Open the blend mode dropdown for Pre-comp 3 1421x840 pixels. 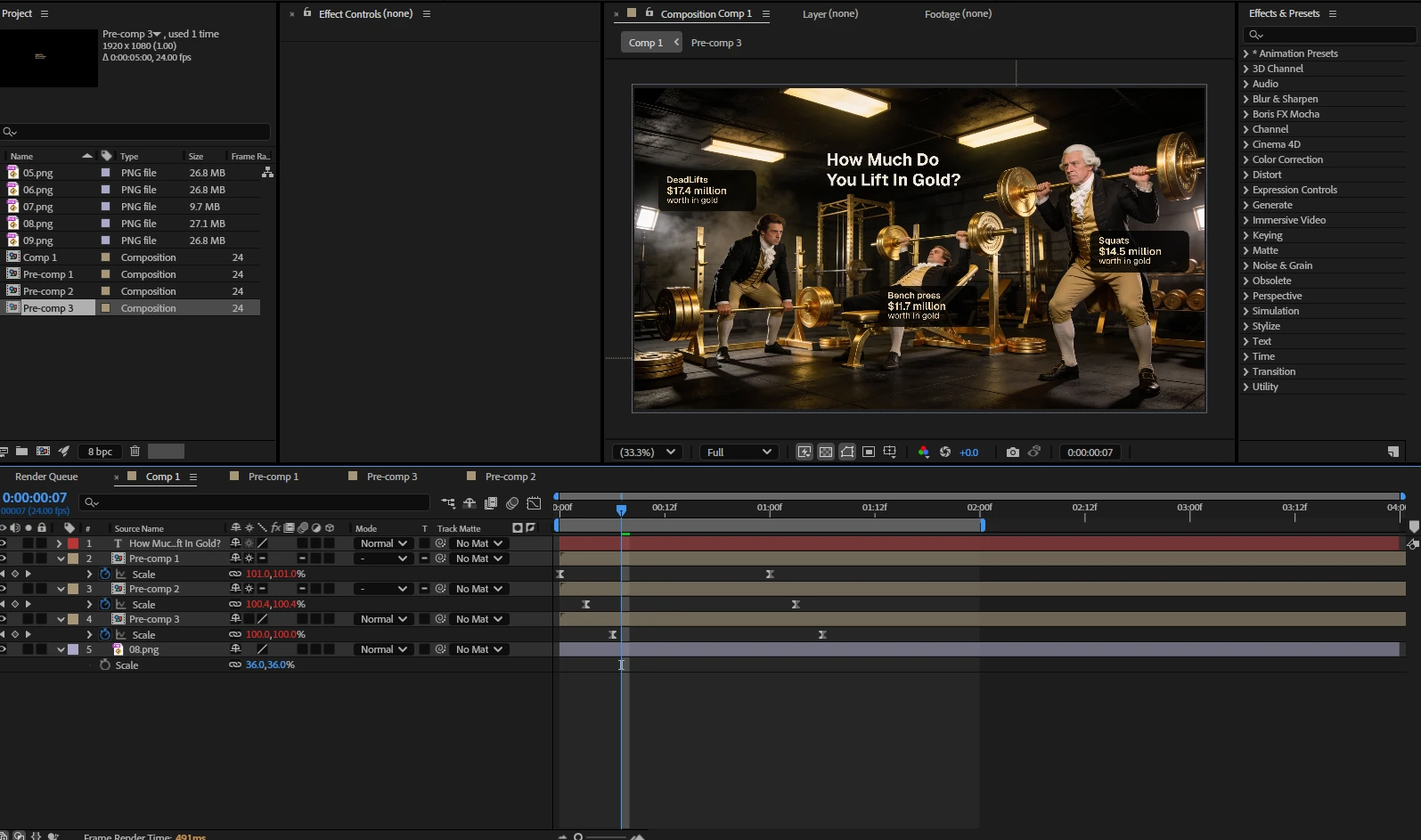(383, 619)
